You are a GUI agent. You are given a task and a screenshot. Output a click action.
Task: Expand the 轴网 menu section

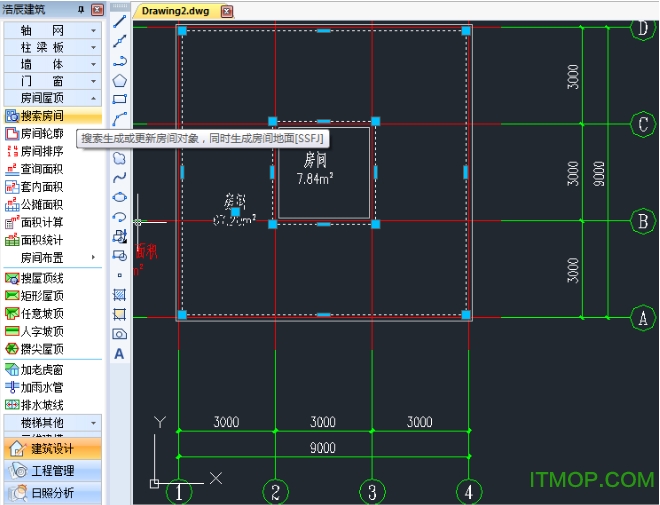point(53,30)
